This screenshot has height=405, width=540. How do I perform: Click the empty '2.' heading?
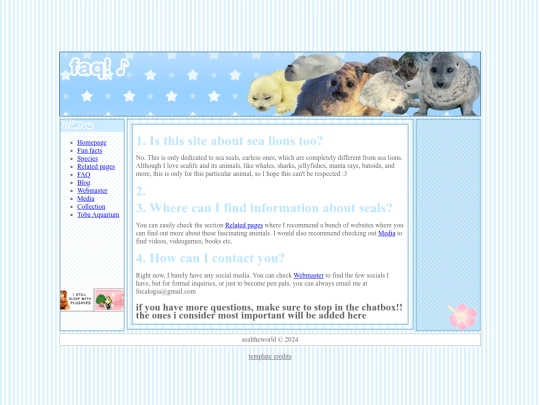pos(141,191)
